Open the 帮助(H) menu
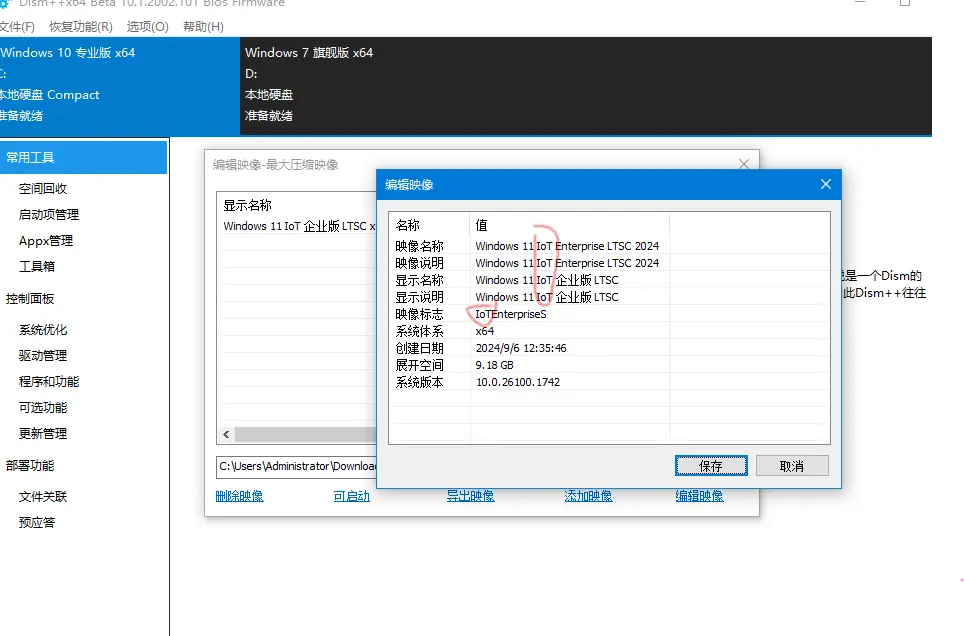The height and width of the screenshot is (636, 965). 203,26
